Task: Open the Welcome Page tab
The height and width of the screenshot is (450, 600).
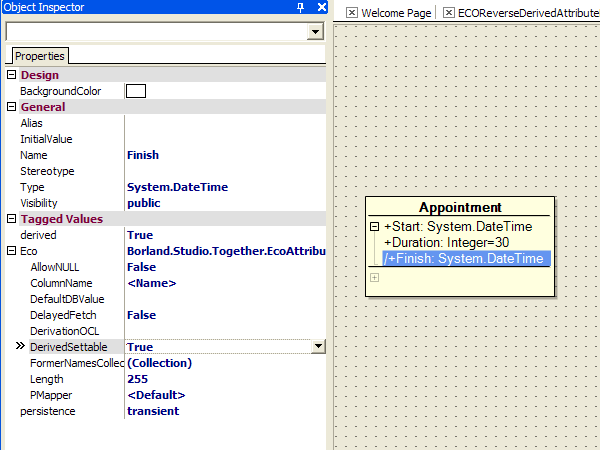Action: [x=395, y=13]
